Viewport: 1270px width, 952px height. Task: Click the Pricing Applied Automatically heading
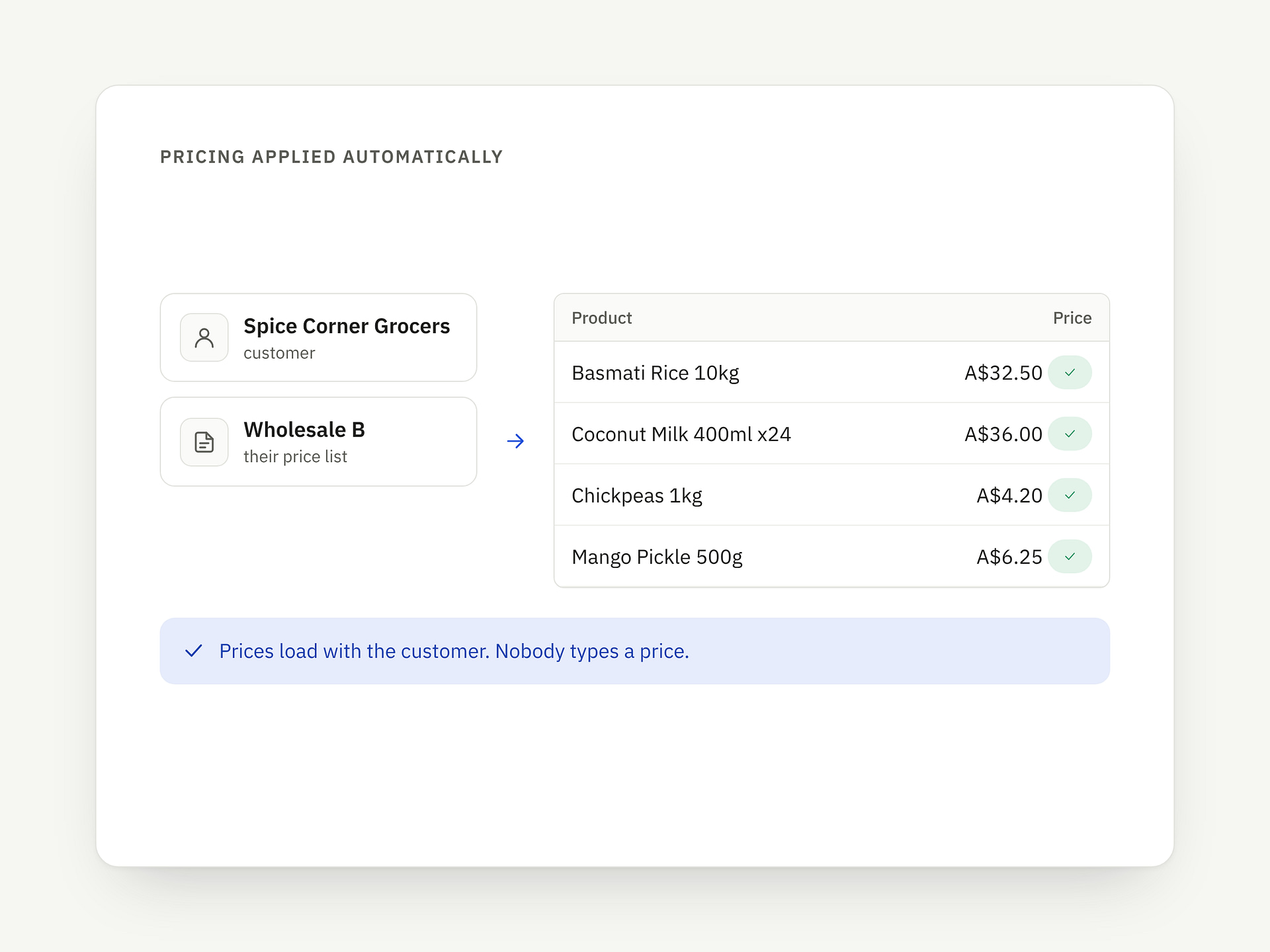point(331,157)
